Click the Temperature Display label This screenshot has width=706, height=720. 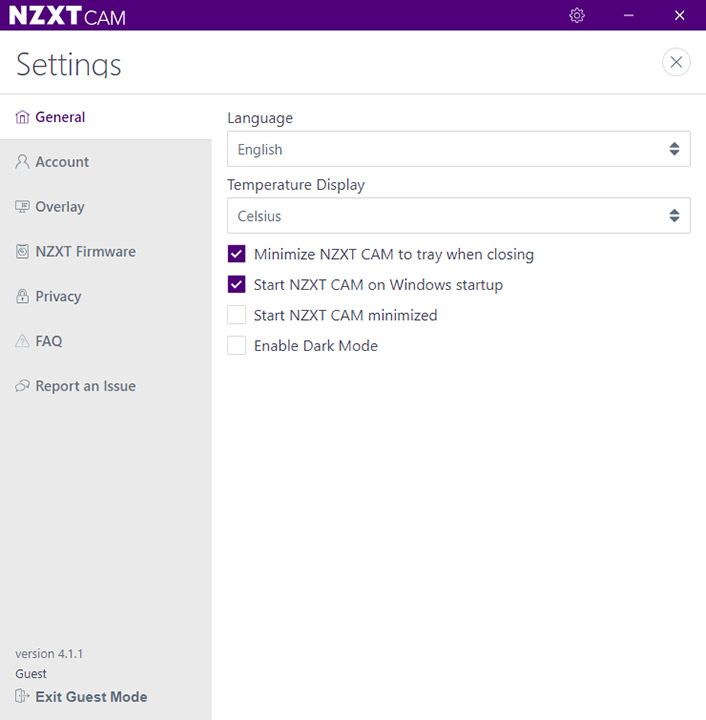[296, 185]
